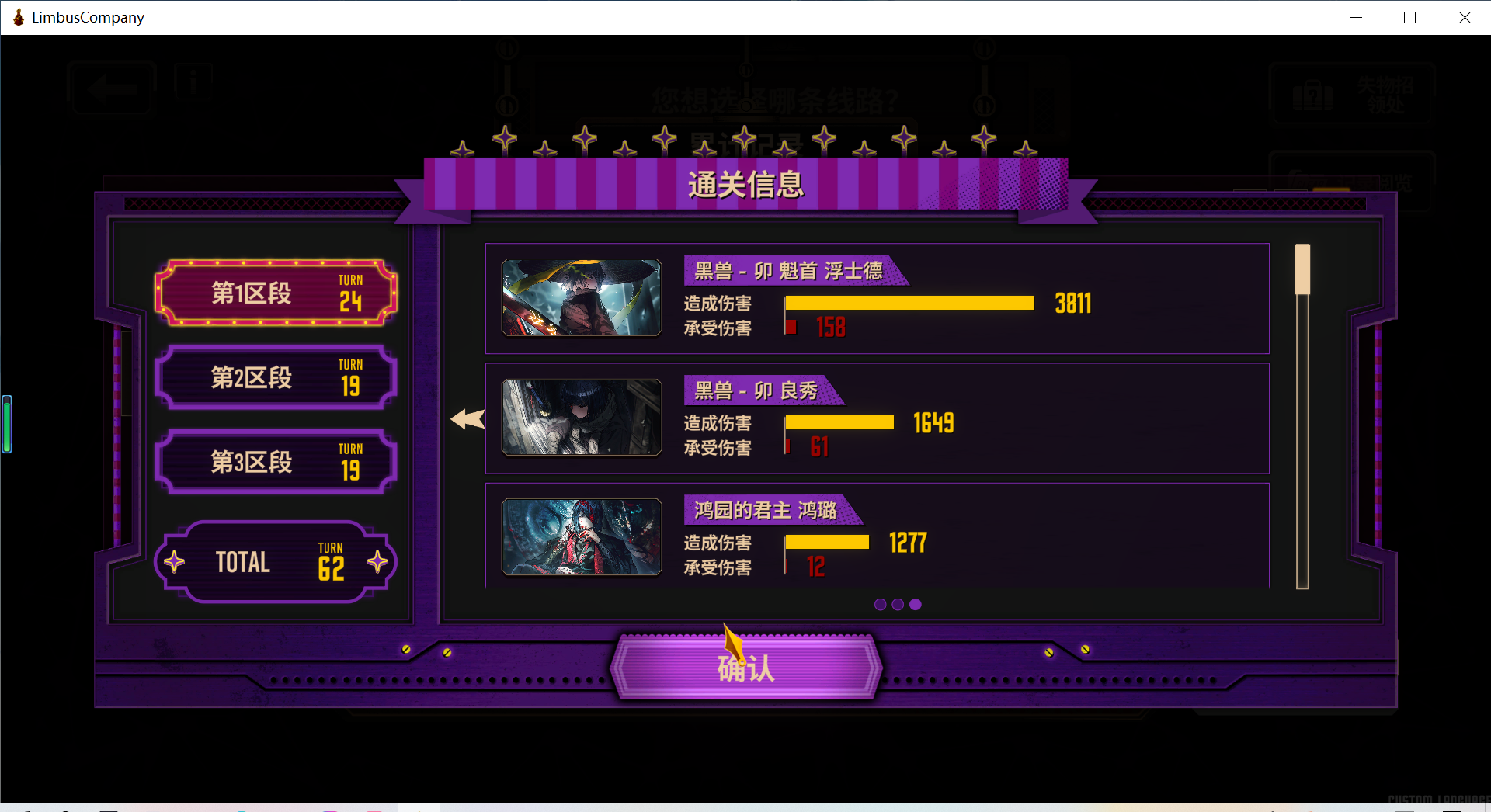Image resolution: width=1491 pixels, height=812 pixels.
Task: Click the 通关信息 title banner
Action: click(x=745, y=184)
